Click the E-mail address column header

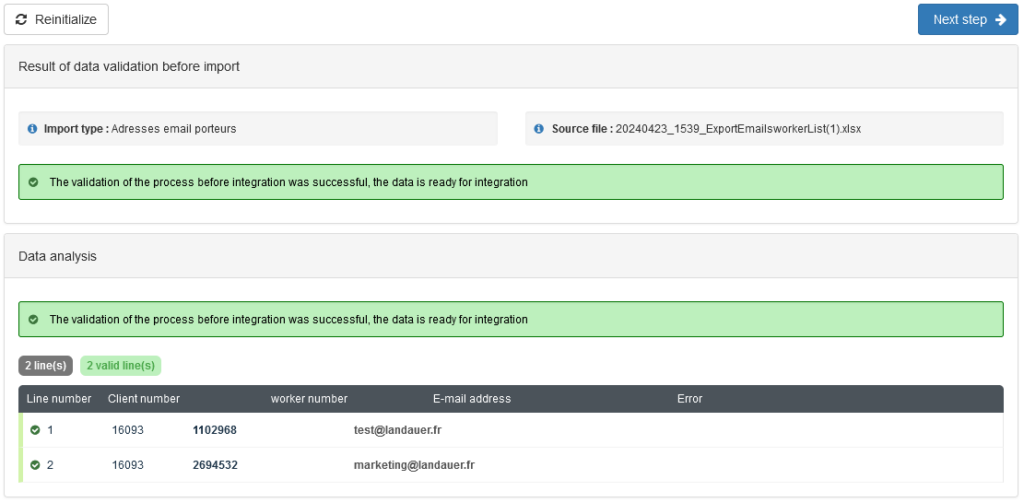tap(472, 398)
